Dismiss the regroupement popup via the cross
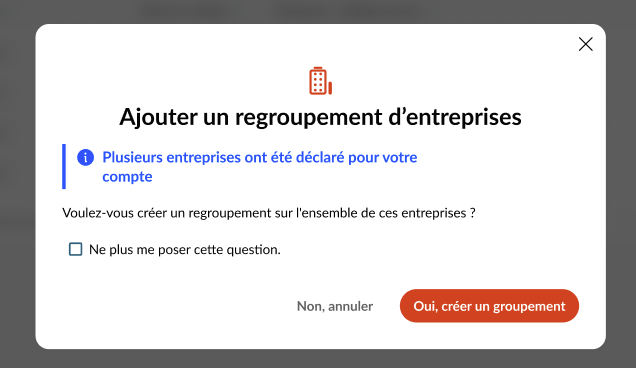636x368 pixels. (585, 44)
